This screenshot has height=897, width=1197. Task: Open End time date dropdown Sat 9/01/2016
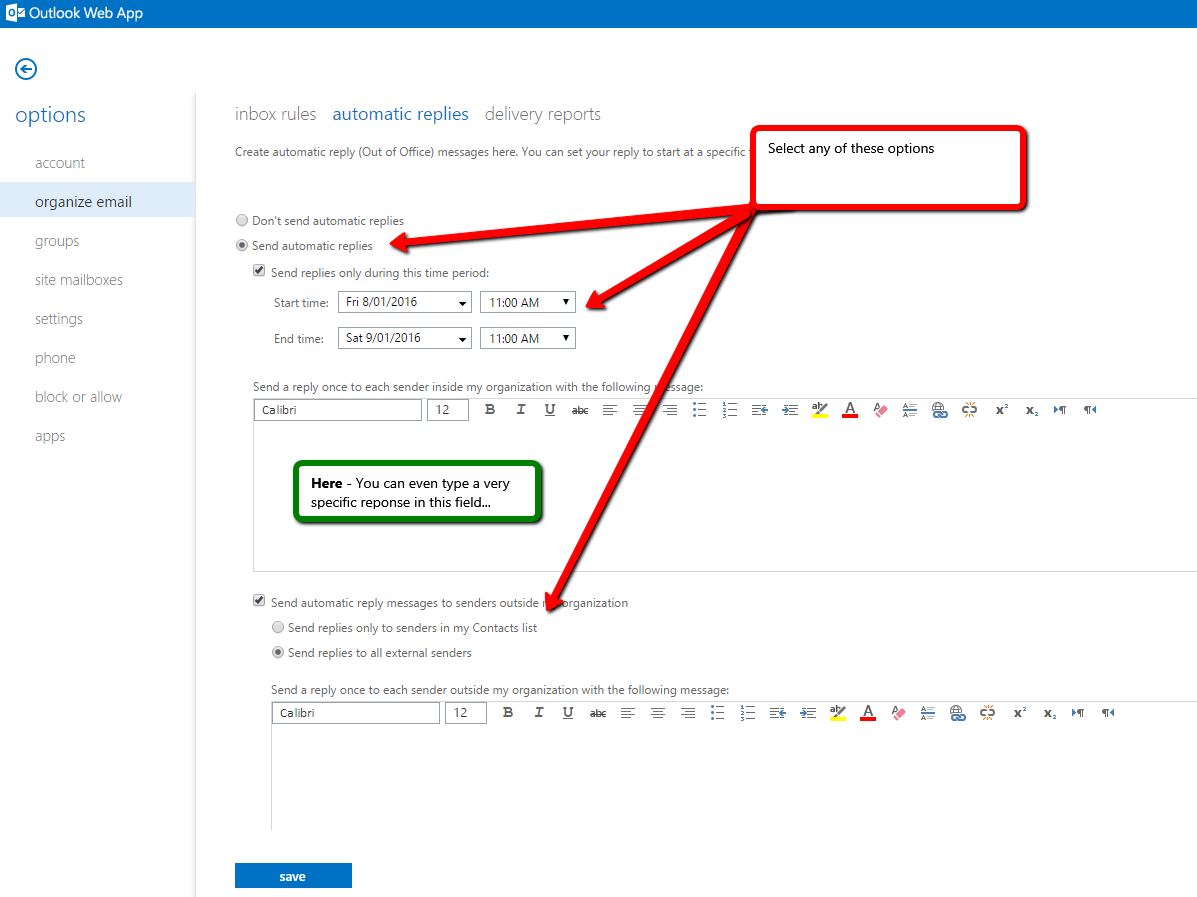[x=405, y=338]
